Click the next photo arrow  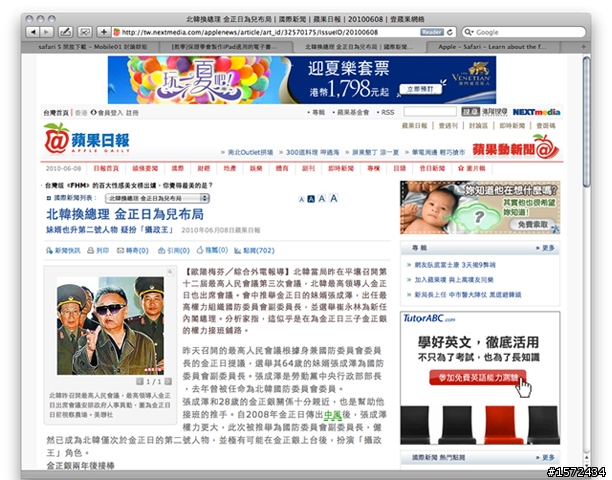click(168, 382)
